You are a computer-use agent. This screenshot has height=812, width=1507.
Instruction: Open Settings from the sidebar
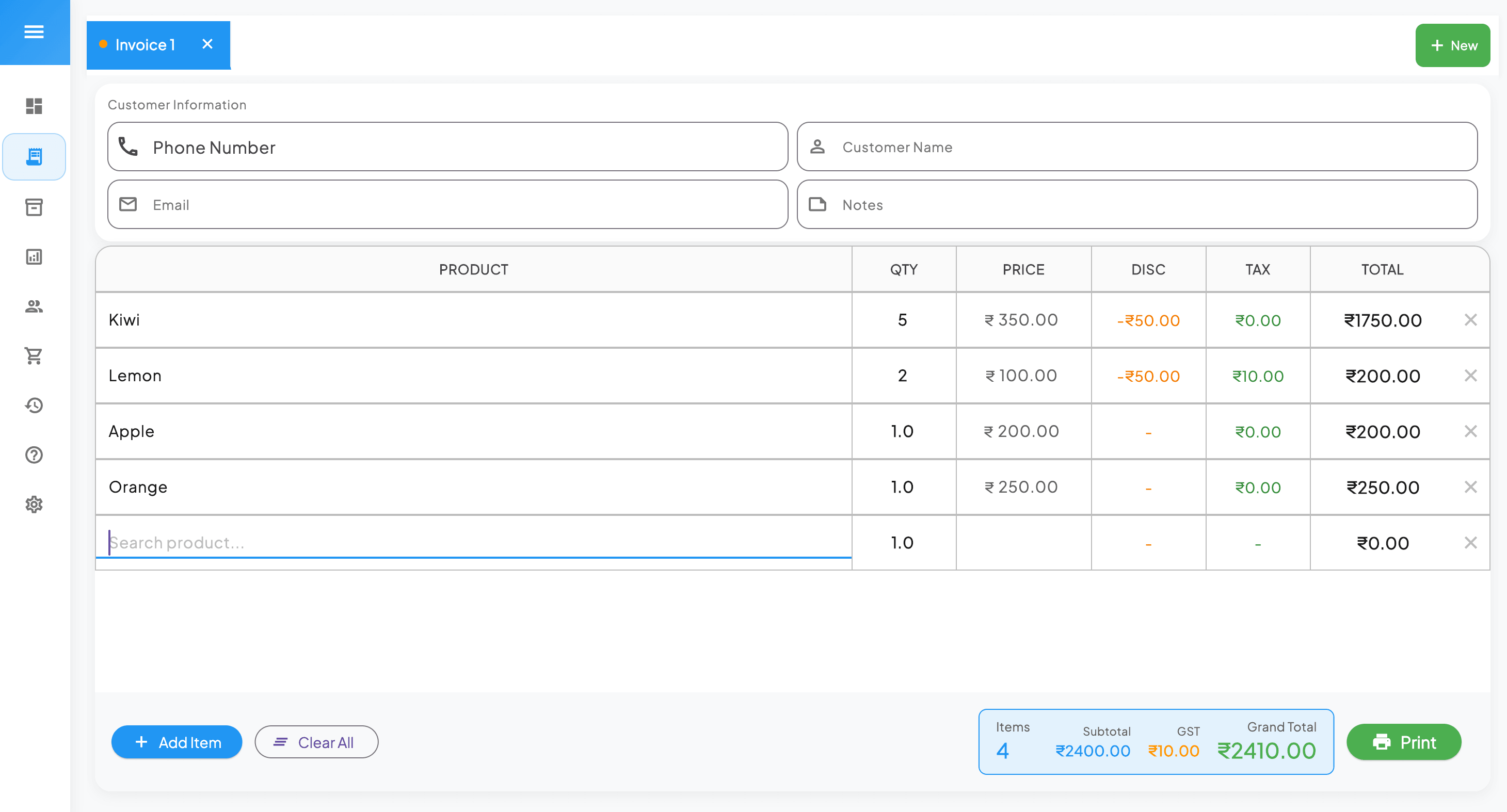pyautogui.click(x=34, y=504)
